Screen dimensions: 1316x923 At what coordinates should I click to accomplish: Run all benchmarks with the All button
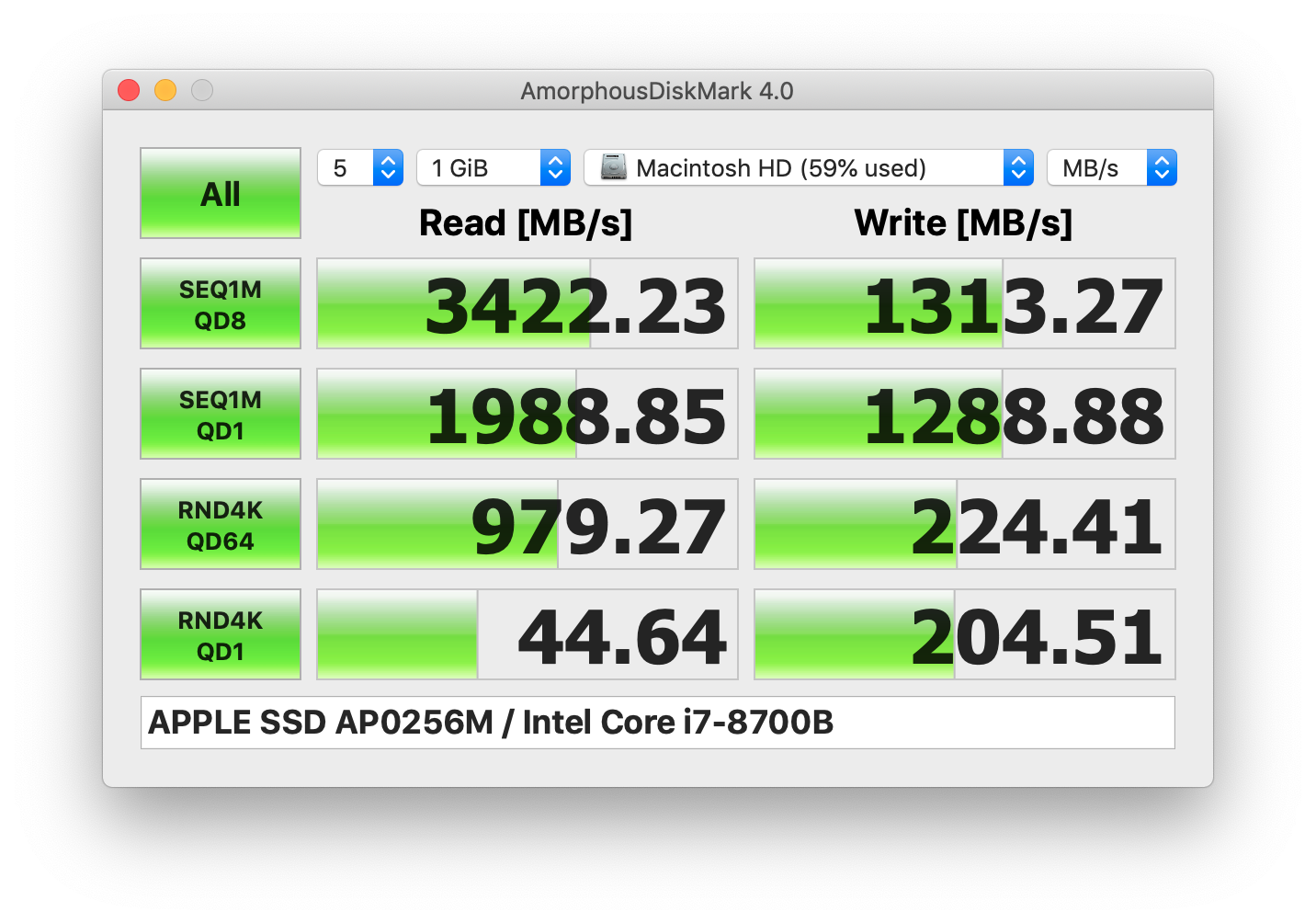[x=221, y=193]
